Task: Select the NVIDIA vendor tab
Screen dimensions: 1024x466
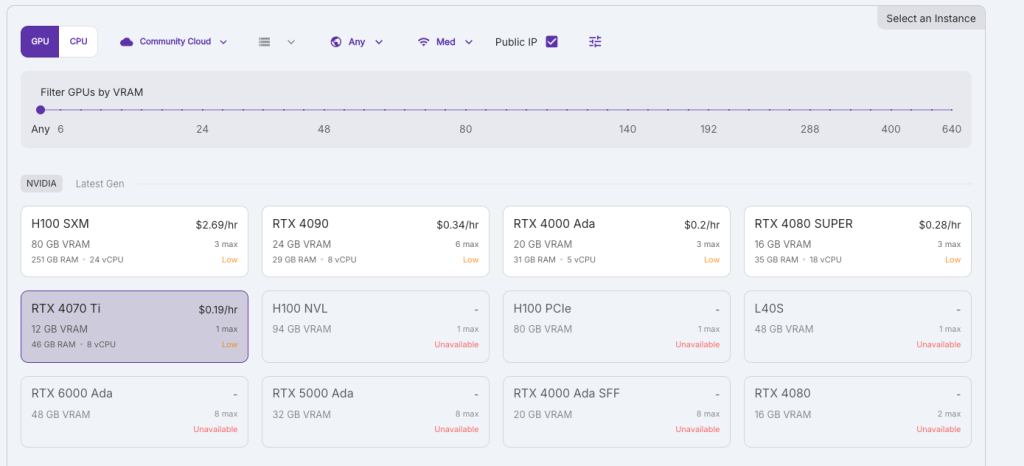Action: click(42, 184)
